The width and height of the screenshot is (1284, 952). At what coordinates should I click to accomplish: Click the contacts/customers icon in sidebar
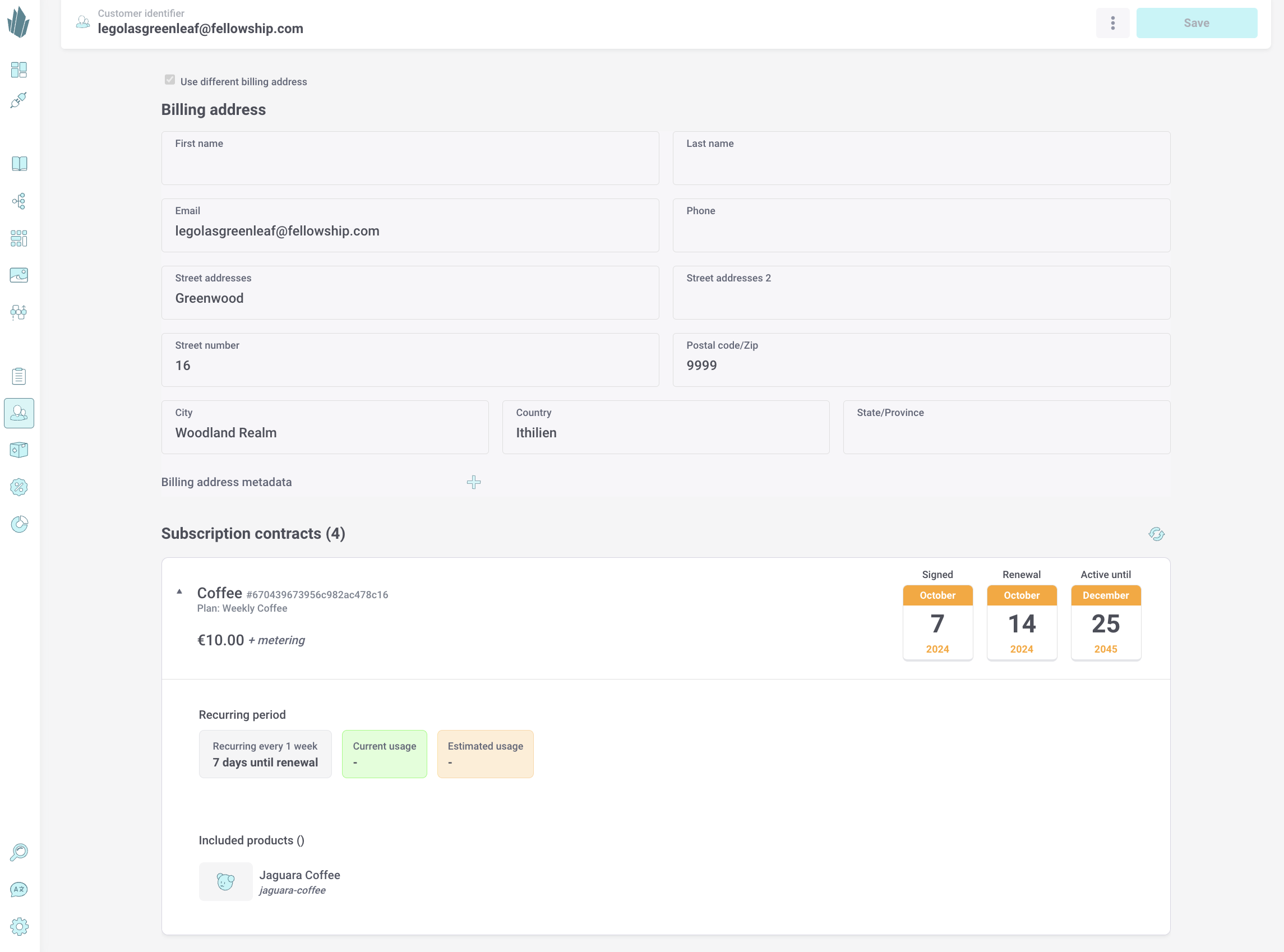[20, 412]
